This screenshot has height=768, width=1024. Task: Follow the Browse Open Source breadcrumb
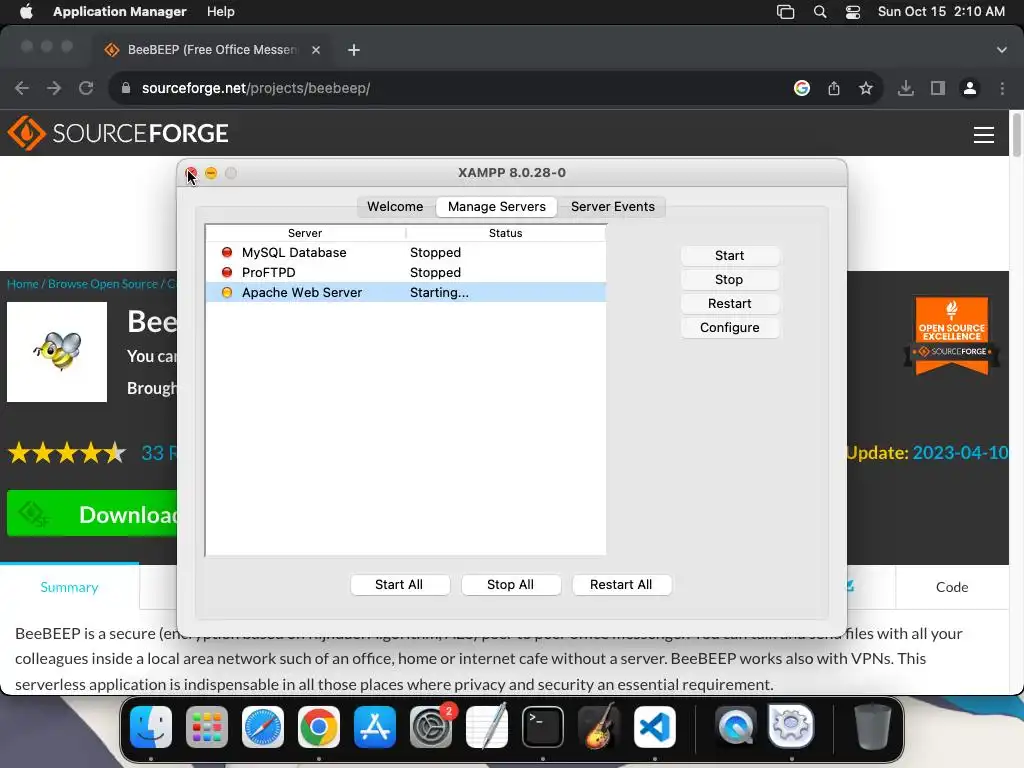tap(103, 284)
